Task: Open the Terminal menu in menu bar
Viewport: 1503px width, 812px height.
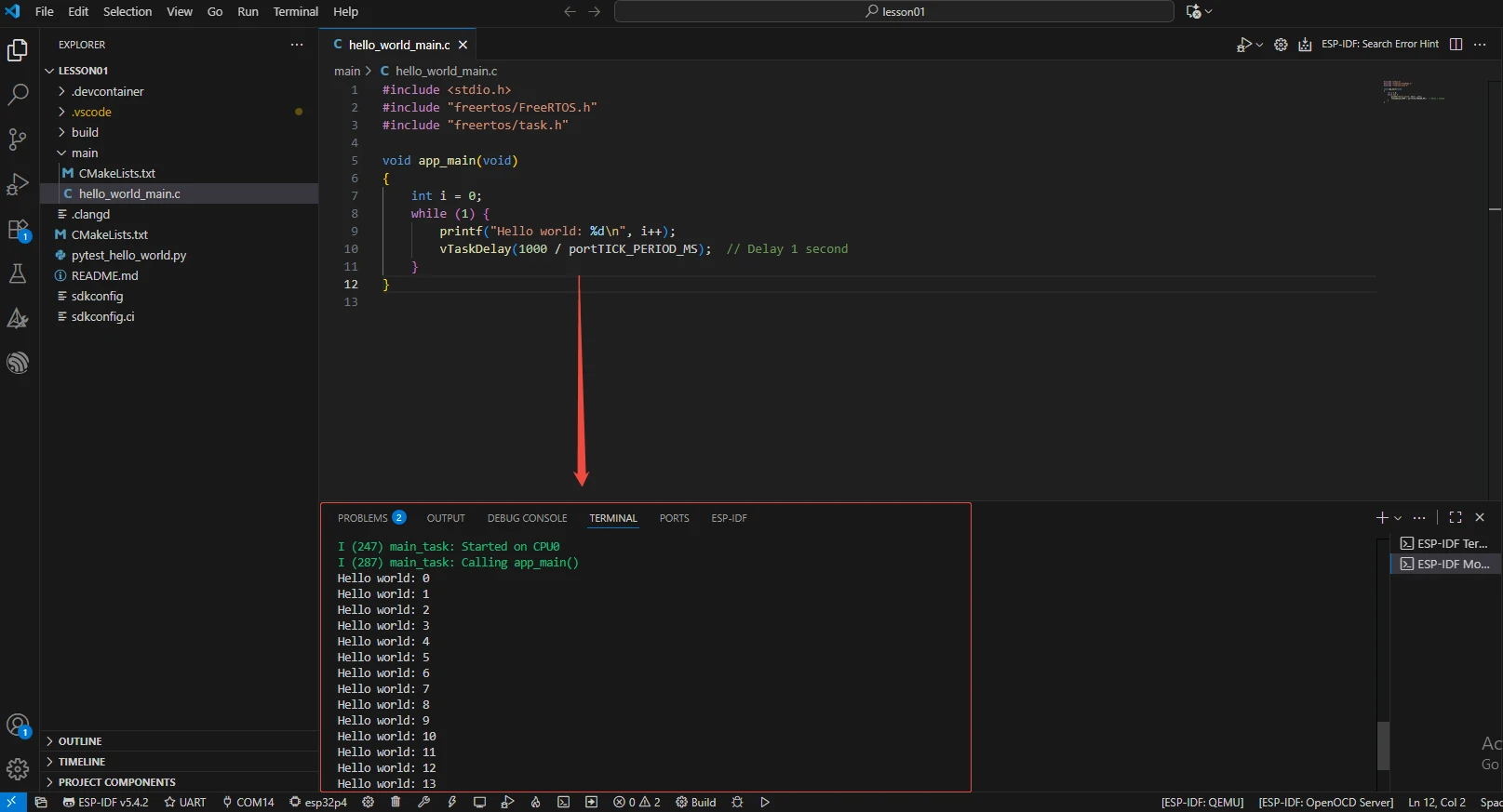Action: pos(295,11)
